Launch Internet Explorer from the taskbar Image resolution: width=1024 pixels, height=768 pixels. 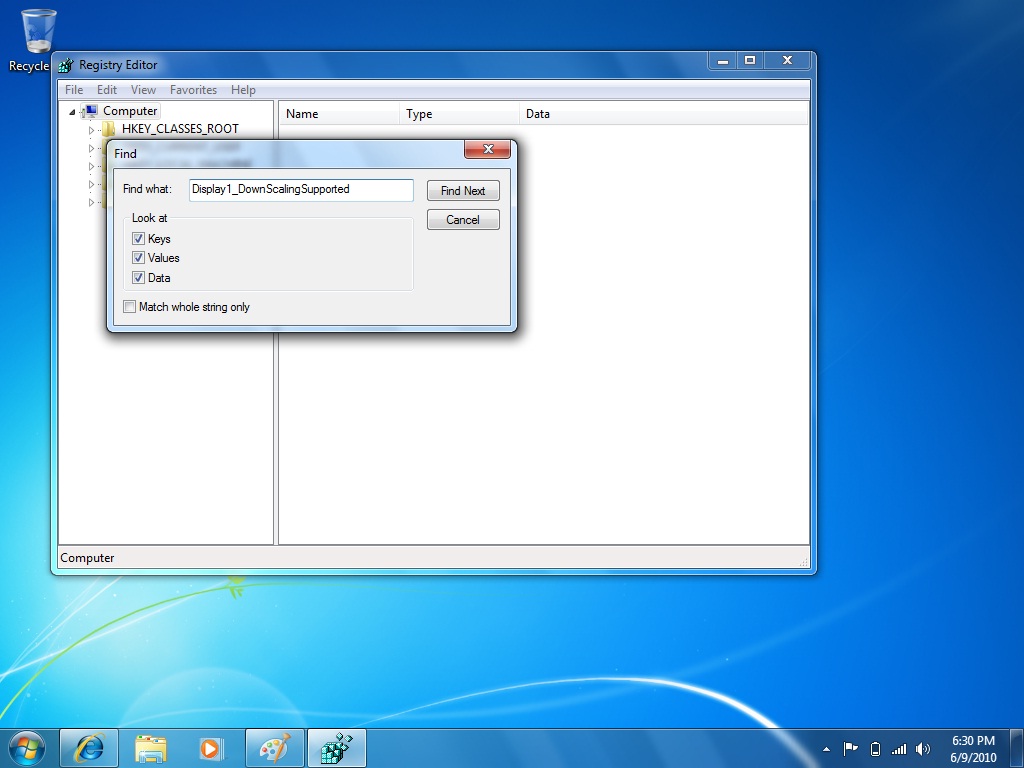(88, 747)
